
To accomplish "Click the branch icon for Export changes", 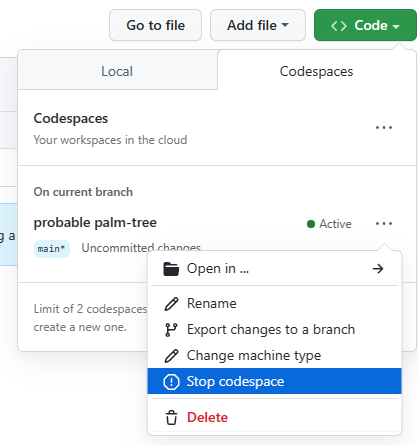I will pyautogui.click(x=171, y=330).
